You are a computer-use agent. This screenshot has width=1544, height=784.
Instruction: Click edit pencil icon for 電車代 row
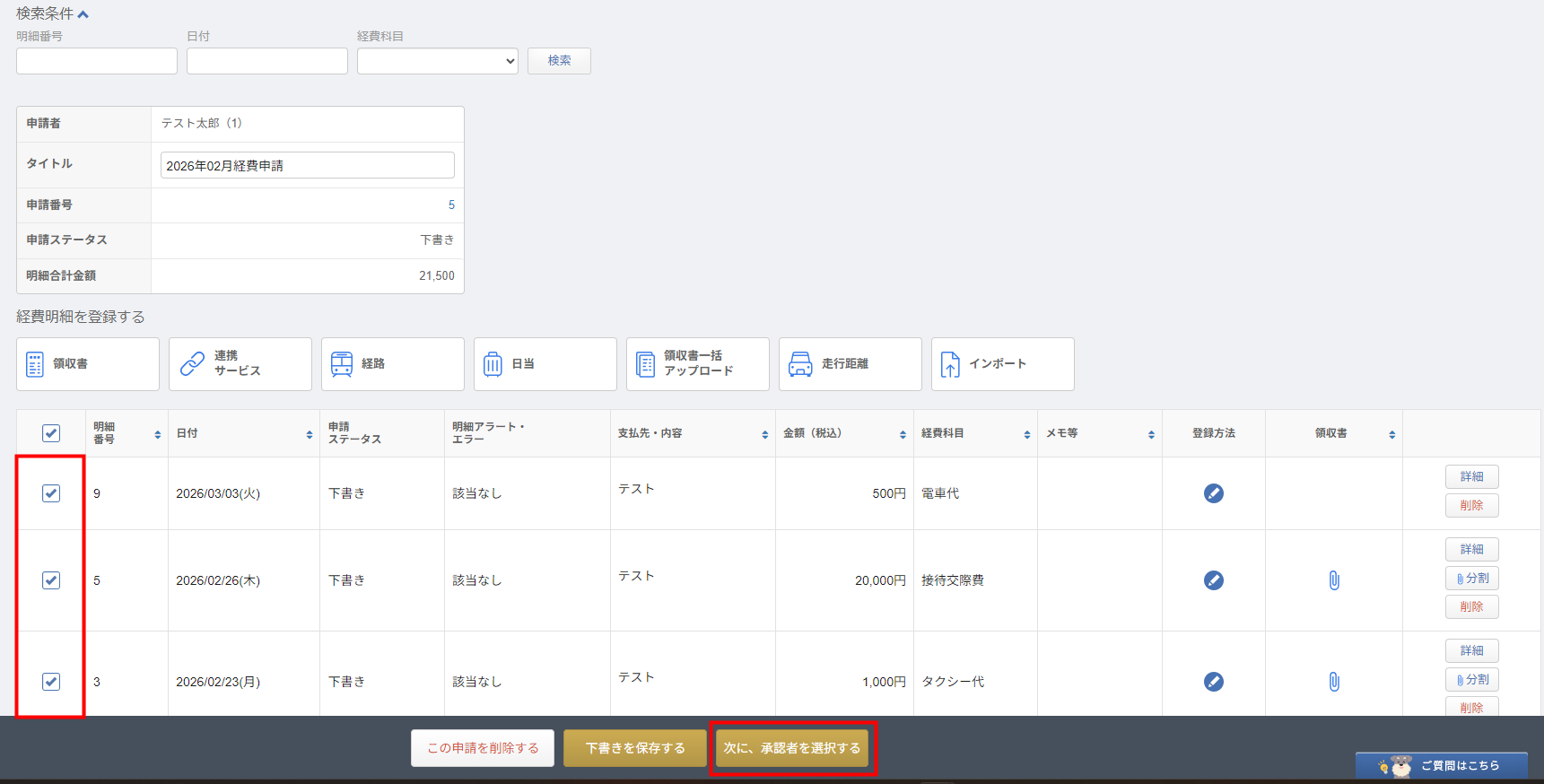pyautogui.click(x=1213, y=493)
